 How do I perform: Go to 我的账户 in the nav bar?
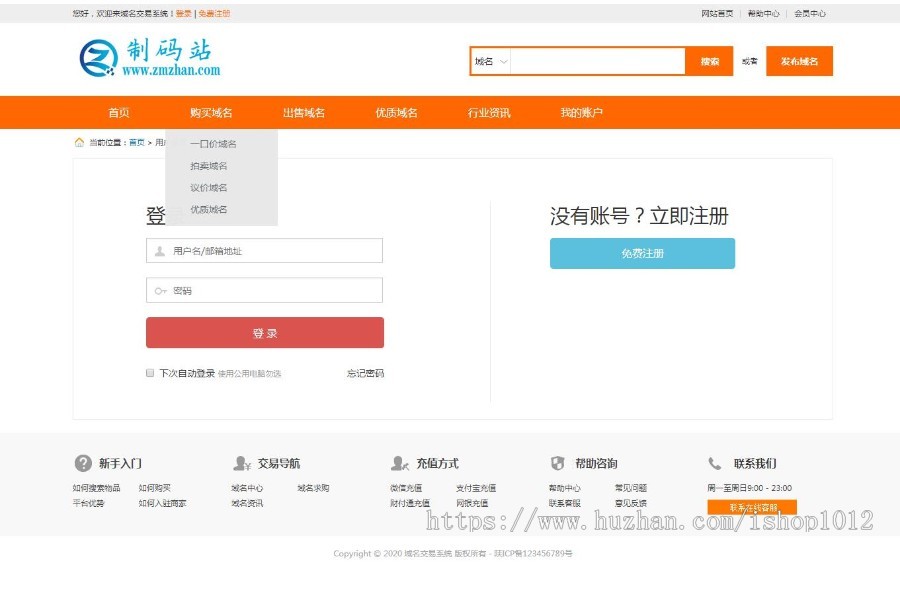point(581,113)
